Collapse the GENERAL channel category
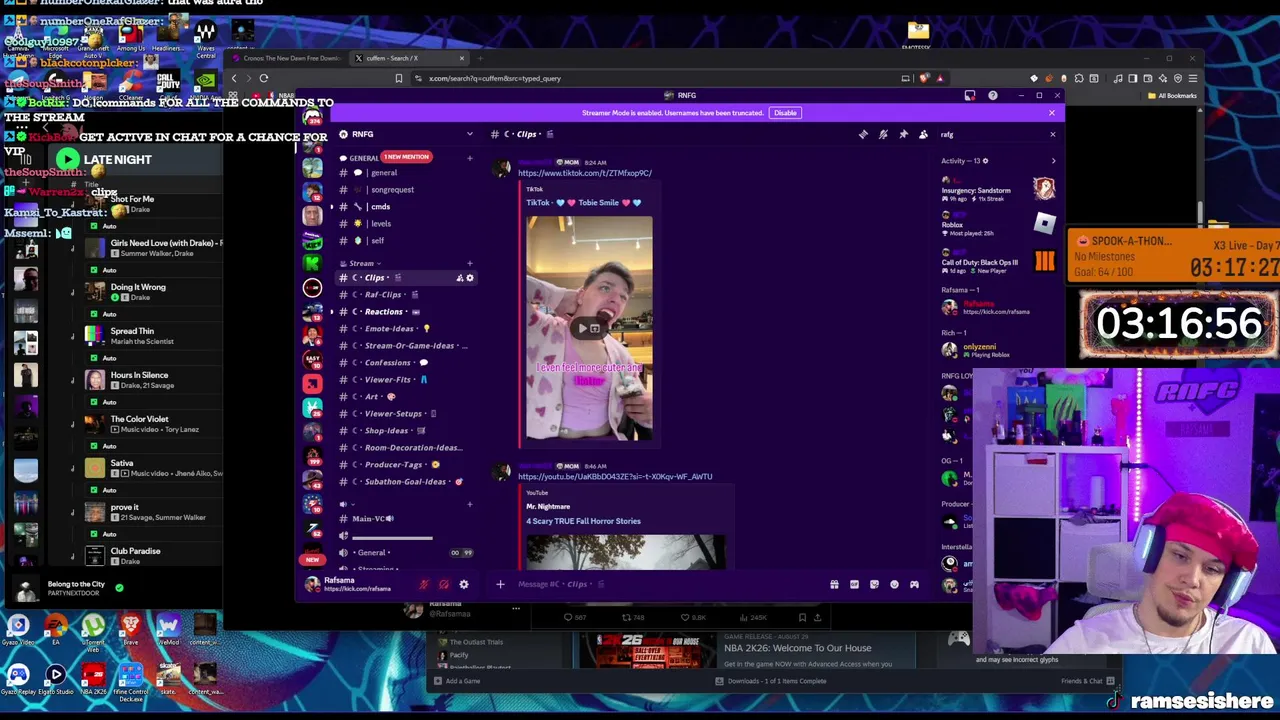 click(x=364, y=158)
